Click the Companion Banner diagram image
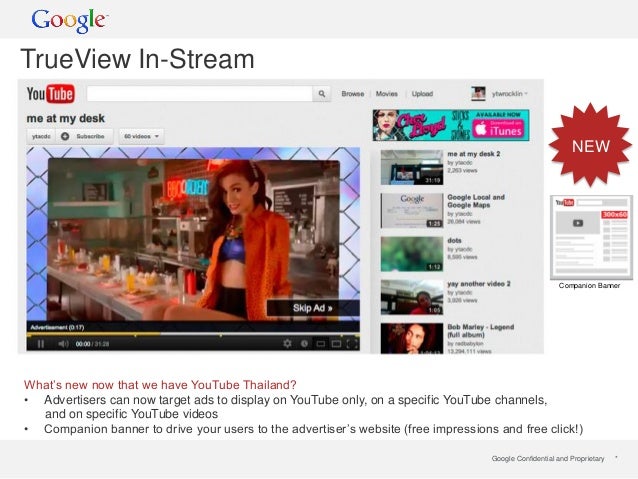The width and height of the screenshot is (638, 479). click(591, 237)
